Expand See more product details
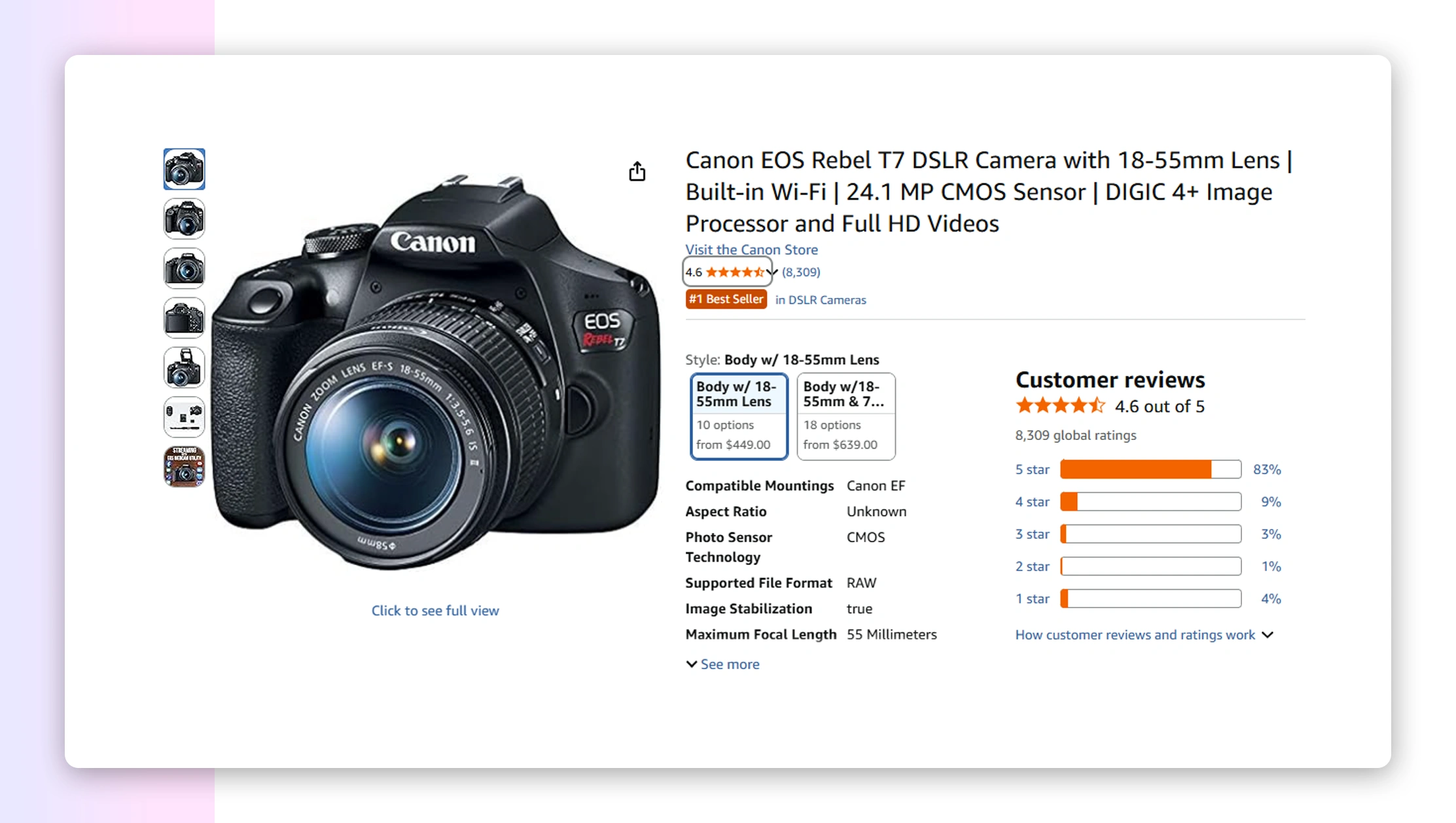Viewport: 1456px width, 823px height. click(723, 664)
